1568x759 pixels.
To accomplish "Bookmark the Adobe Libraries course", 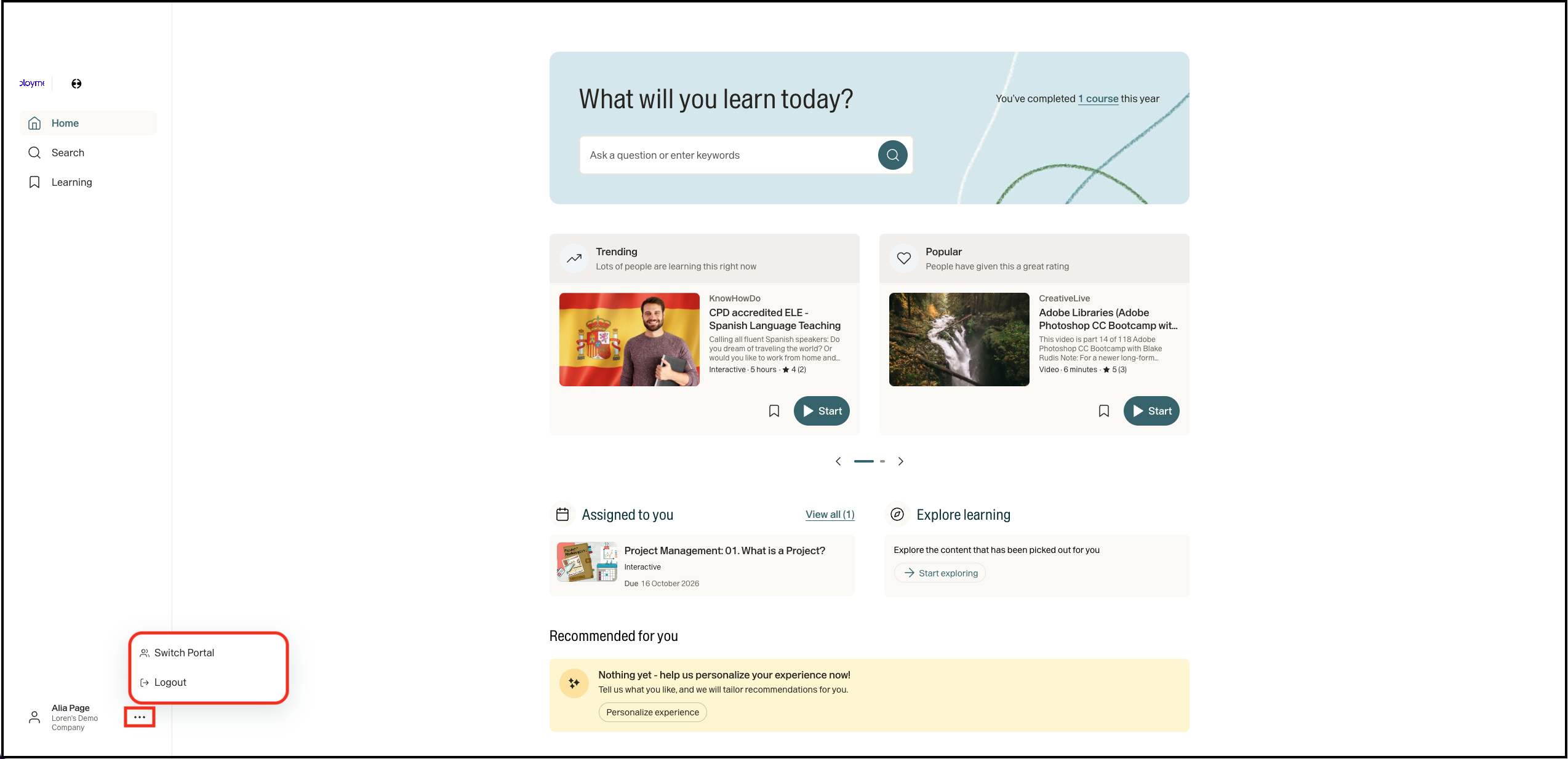I will (x=1104, y=411).
